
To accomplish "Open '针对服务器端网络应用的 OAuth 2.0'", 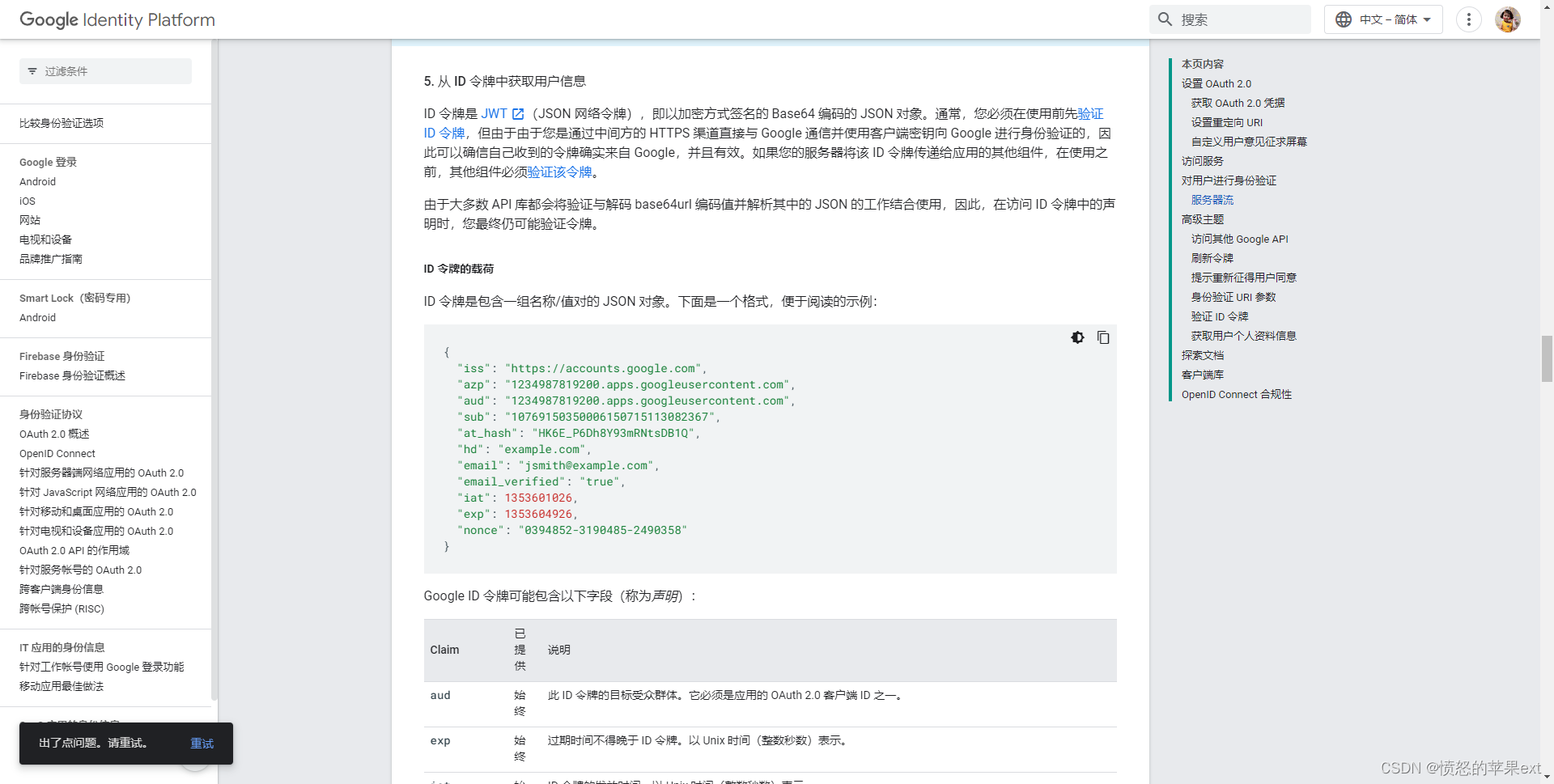I will point(101,473).
